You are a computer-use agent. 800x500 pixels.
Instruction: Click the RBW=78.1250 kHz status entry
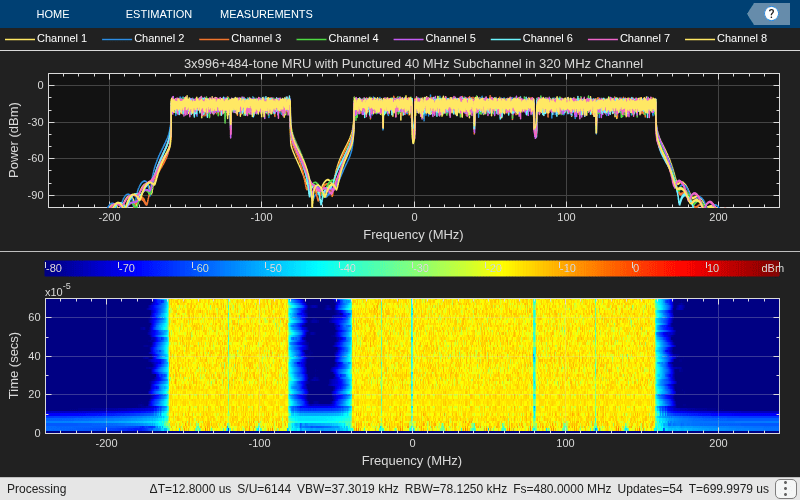[x=456, y=489]
